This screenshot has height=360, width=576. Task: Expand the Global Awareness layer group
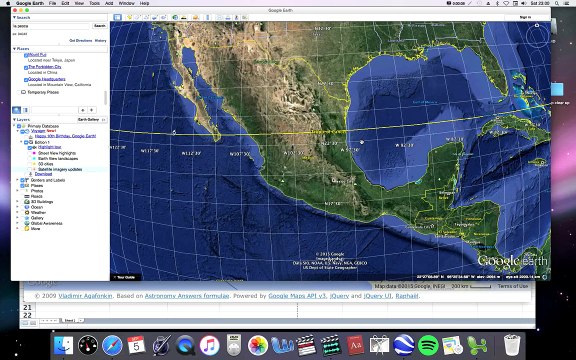17,223
